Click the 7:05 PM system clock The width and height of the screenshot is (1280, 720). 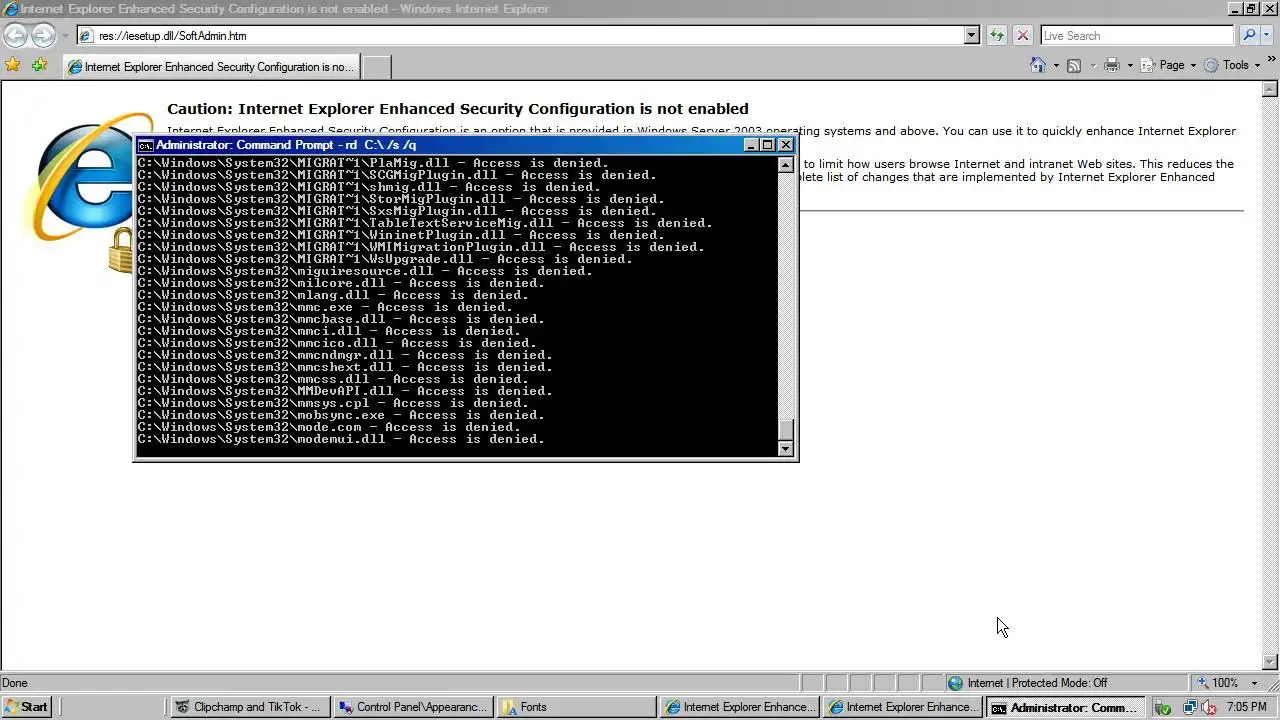[1247, 707]
